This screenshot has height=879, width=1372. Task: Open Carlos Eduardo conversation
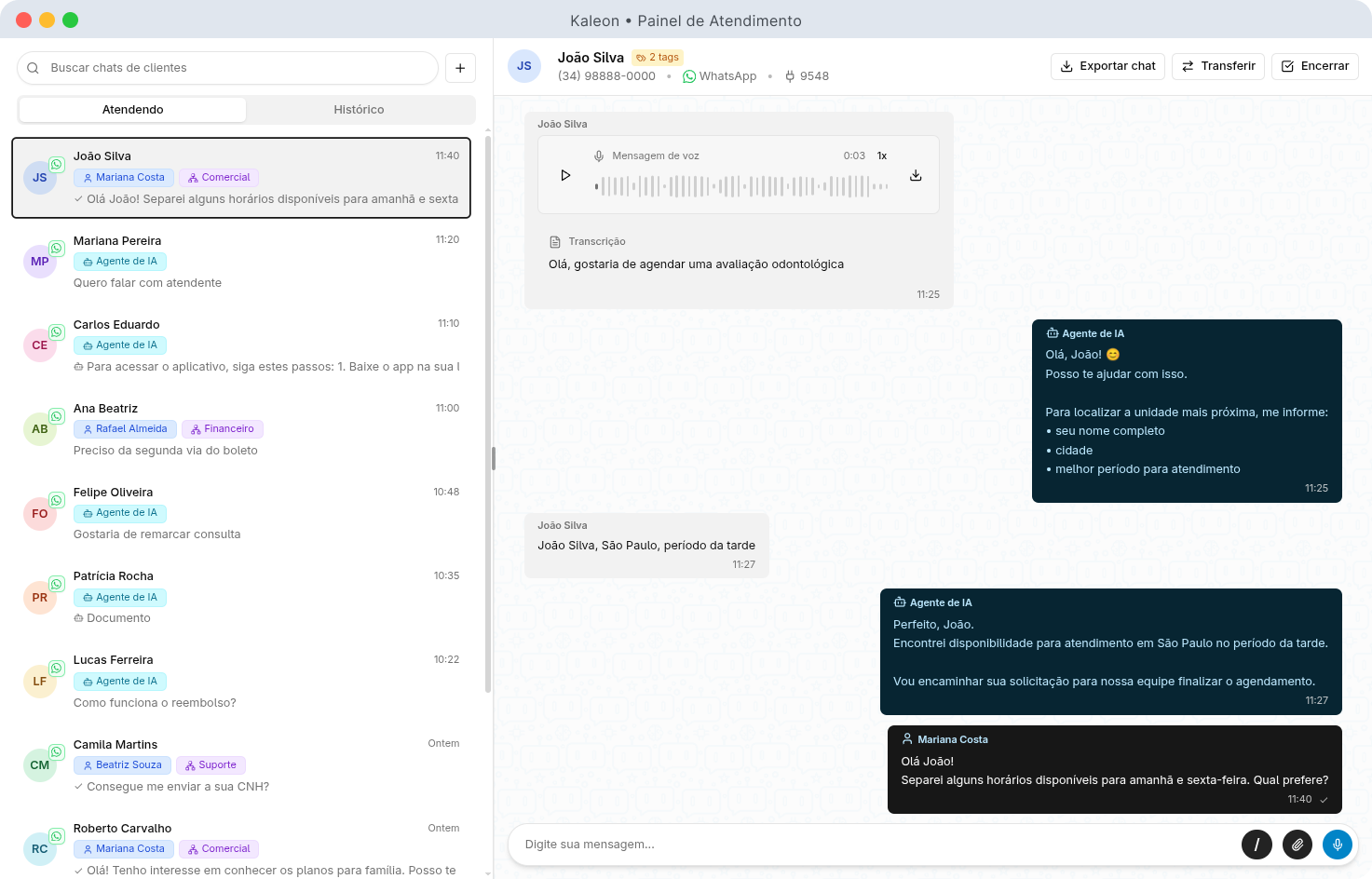pyautogui.click(x=241, y=345)
